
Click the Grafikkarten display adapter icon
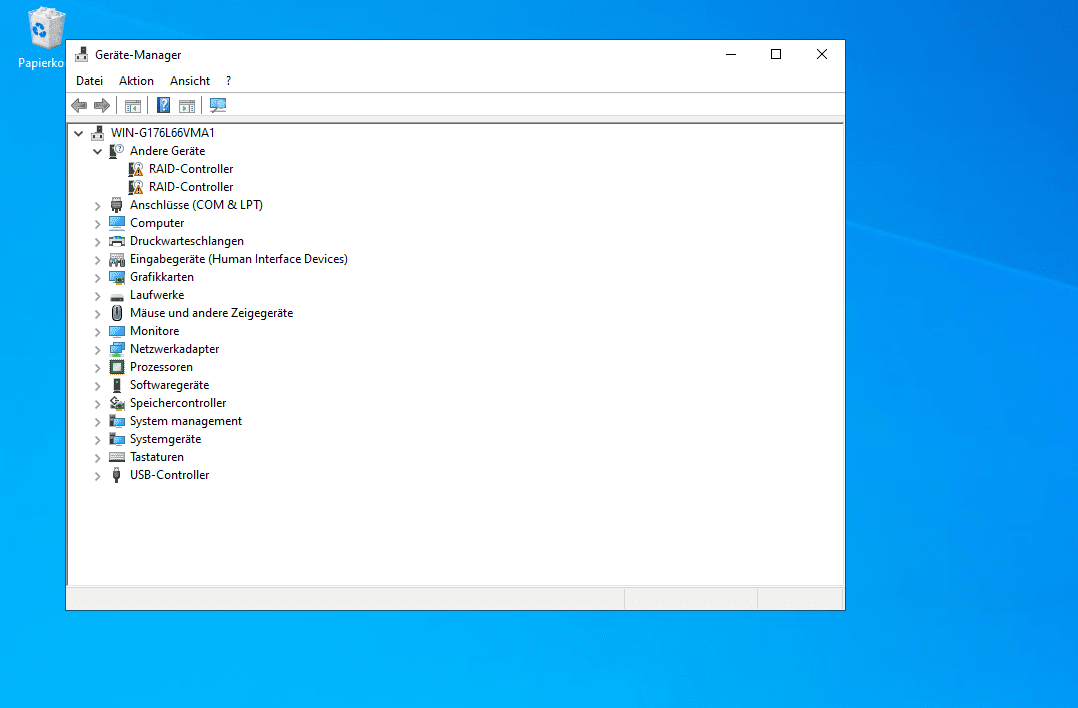pos(117,277)
